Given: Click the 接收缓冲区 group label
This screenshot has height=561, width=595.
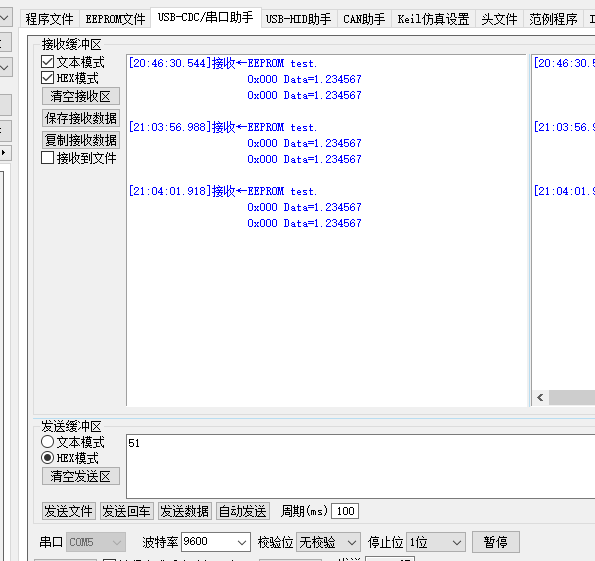Looking at the screenshot, I should pos(72,44).
